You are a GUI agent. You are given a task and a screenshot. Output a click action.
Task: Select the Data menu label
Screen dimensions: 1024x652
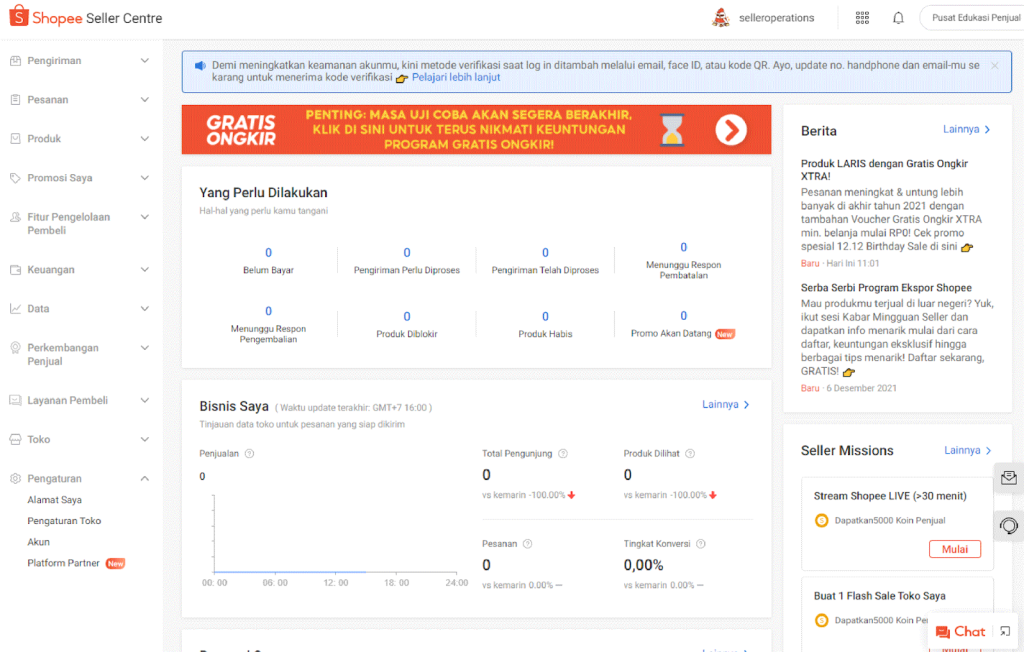[x=38, y=308]
